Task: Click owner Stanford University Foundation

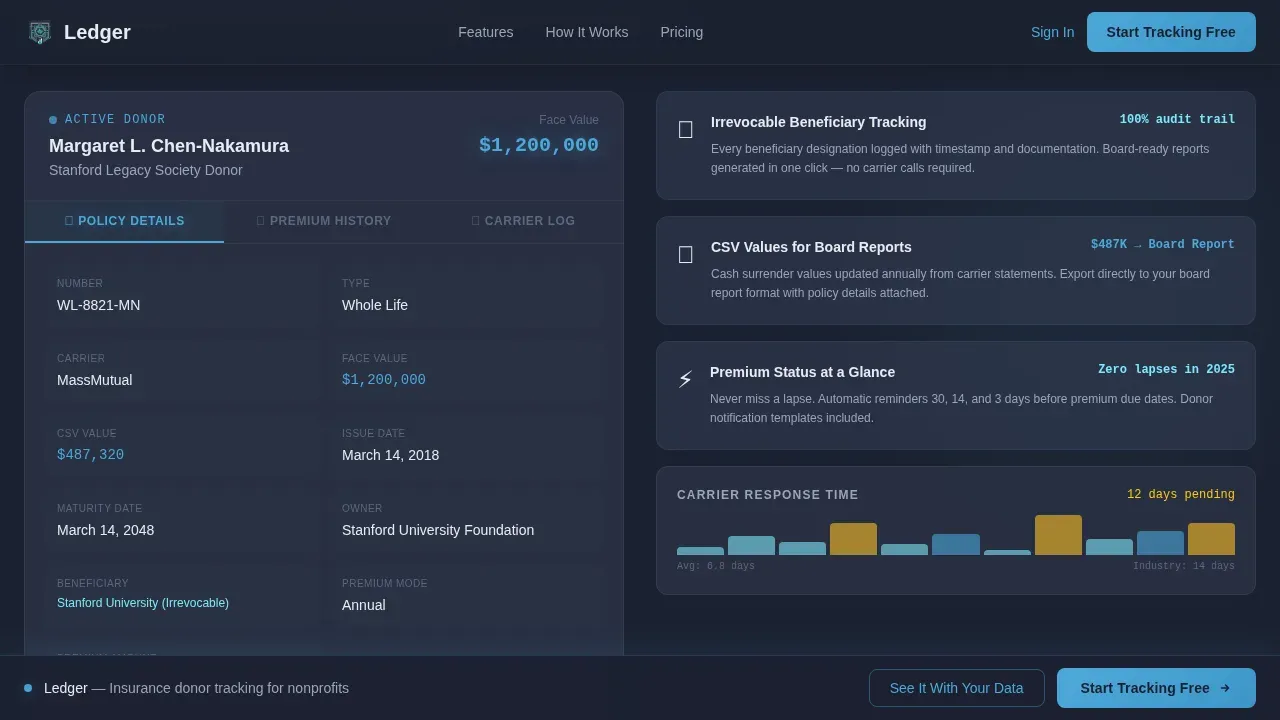Action: 438,530
